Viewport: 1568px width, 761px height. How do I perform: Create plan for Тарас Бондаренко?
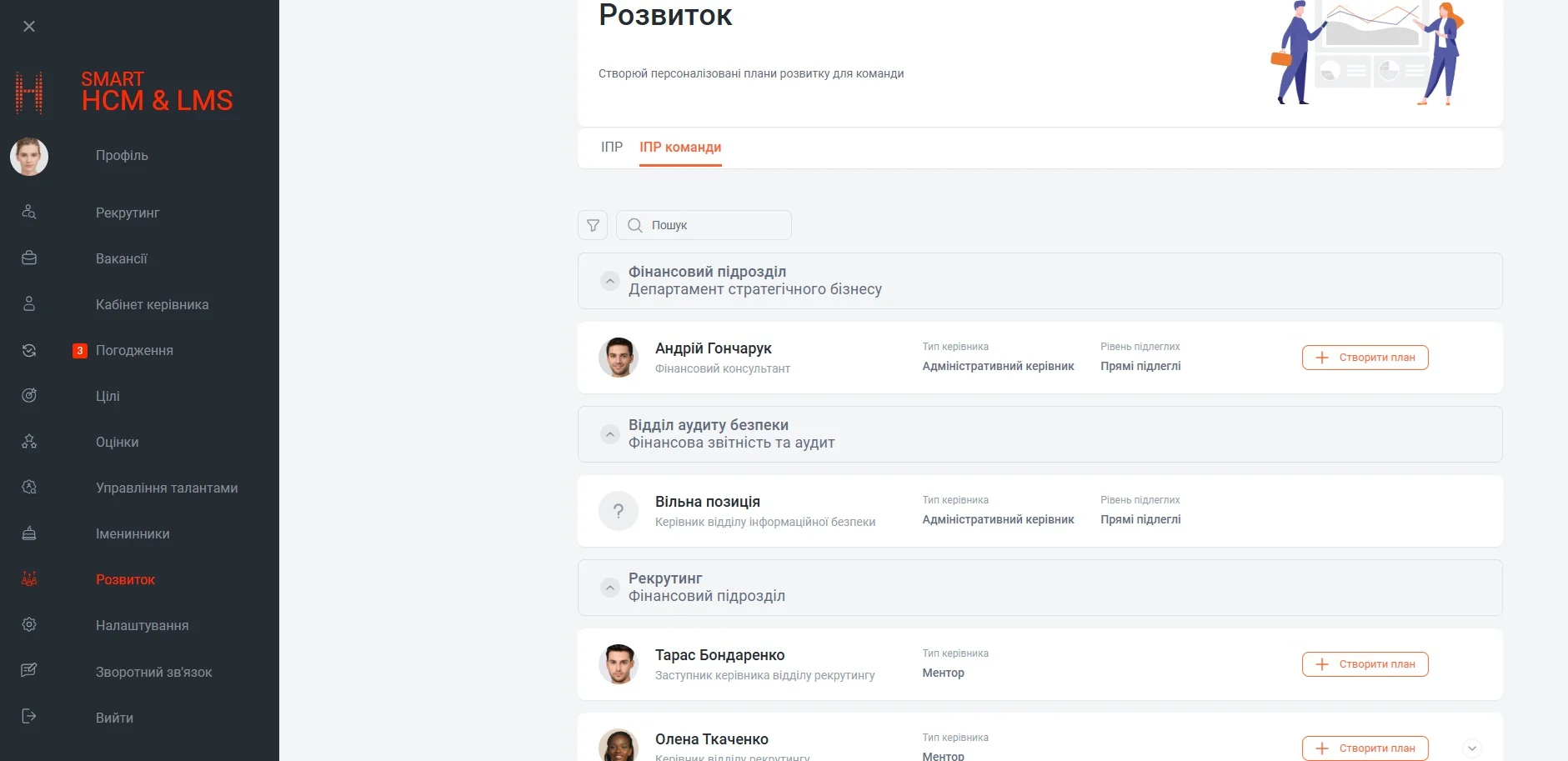[1365, 664]
